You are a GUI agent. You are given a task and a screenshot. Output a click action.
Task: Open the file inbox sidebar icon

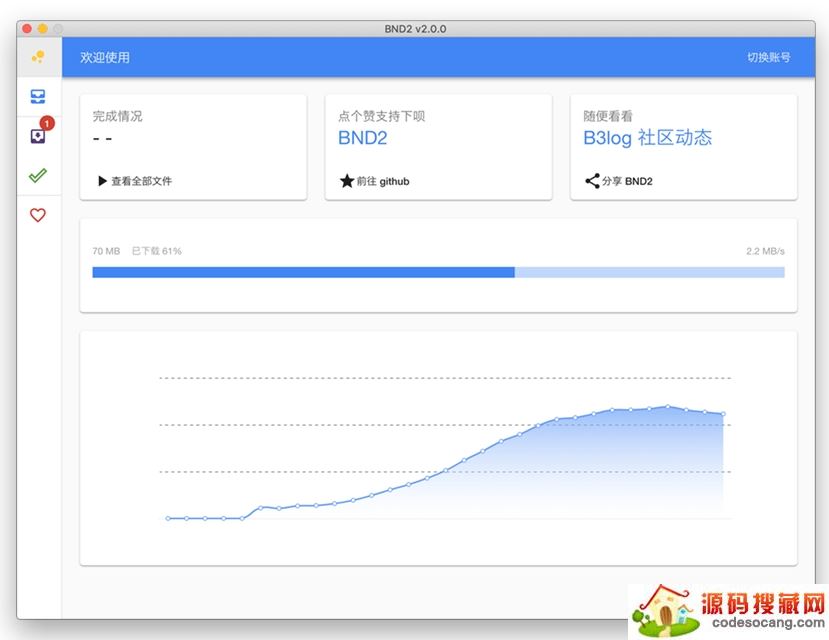click(x=38, y=97)
